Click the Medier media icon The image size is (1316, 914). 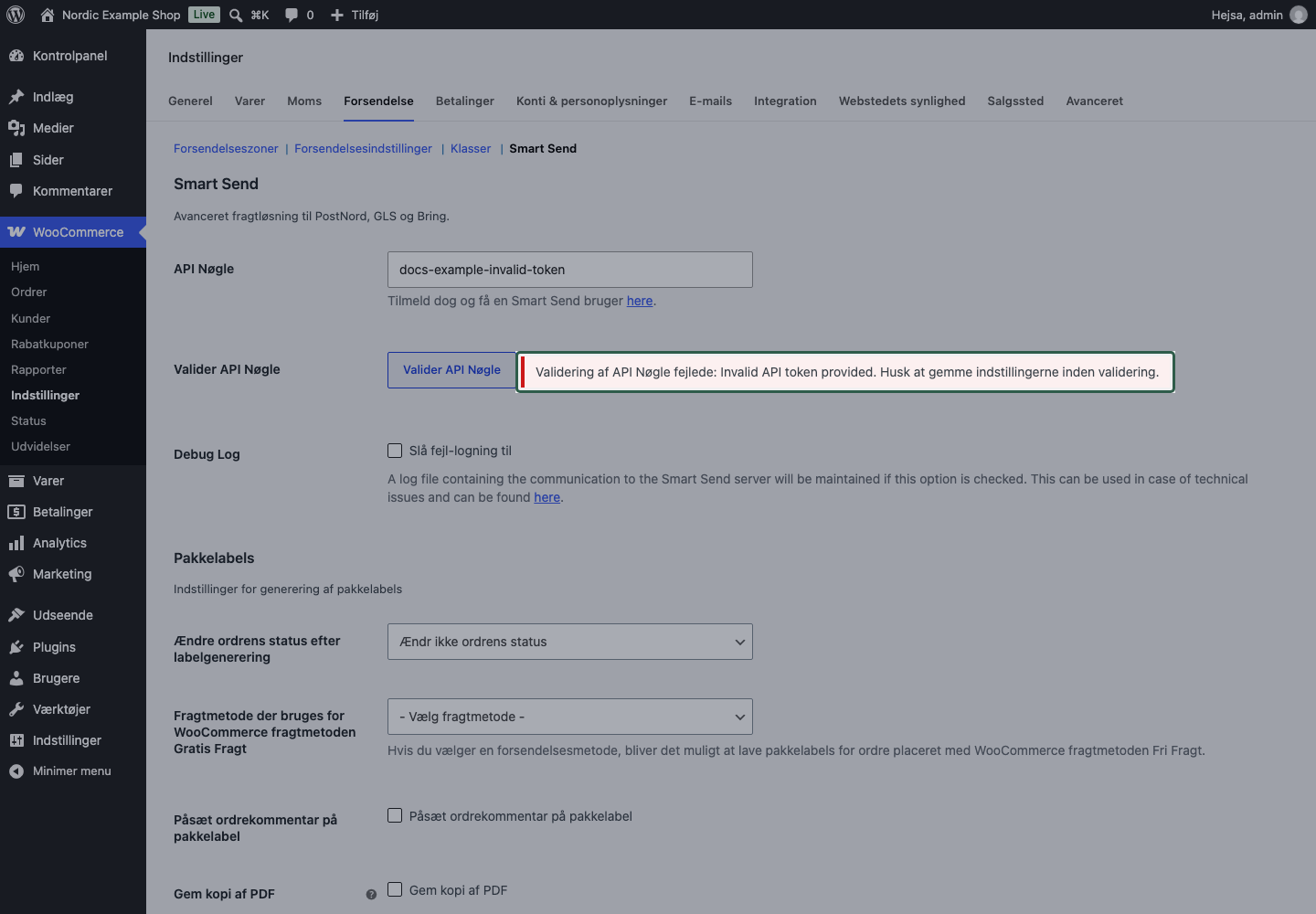coord(16,128)
